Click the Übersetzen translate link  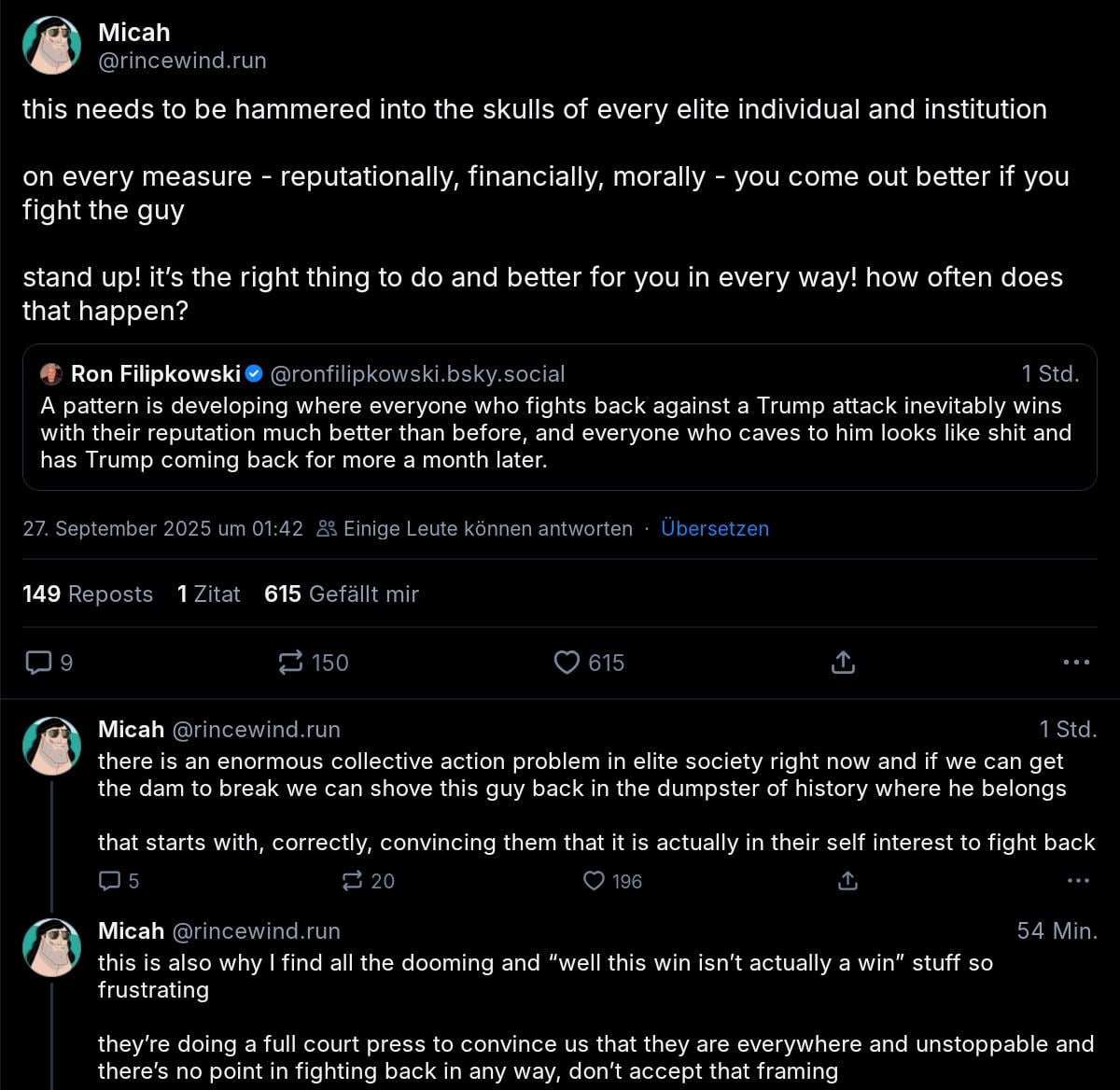point(715,528)
